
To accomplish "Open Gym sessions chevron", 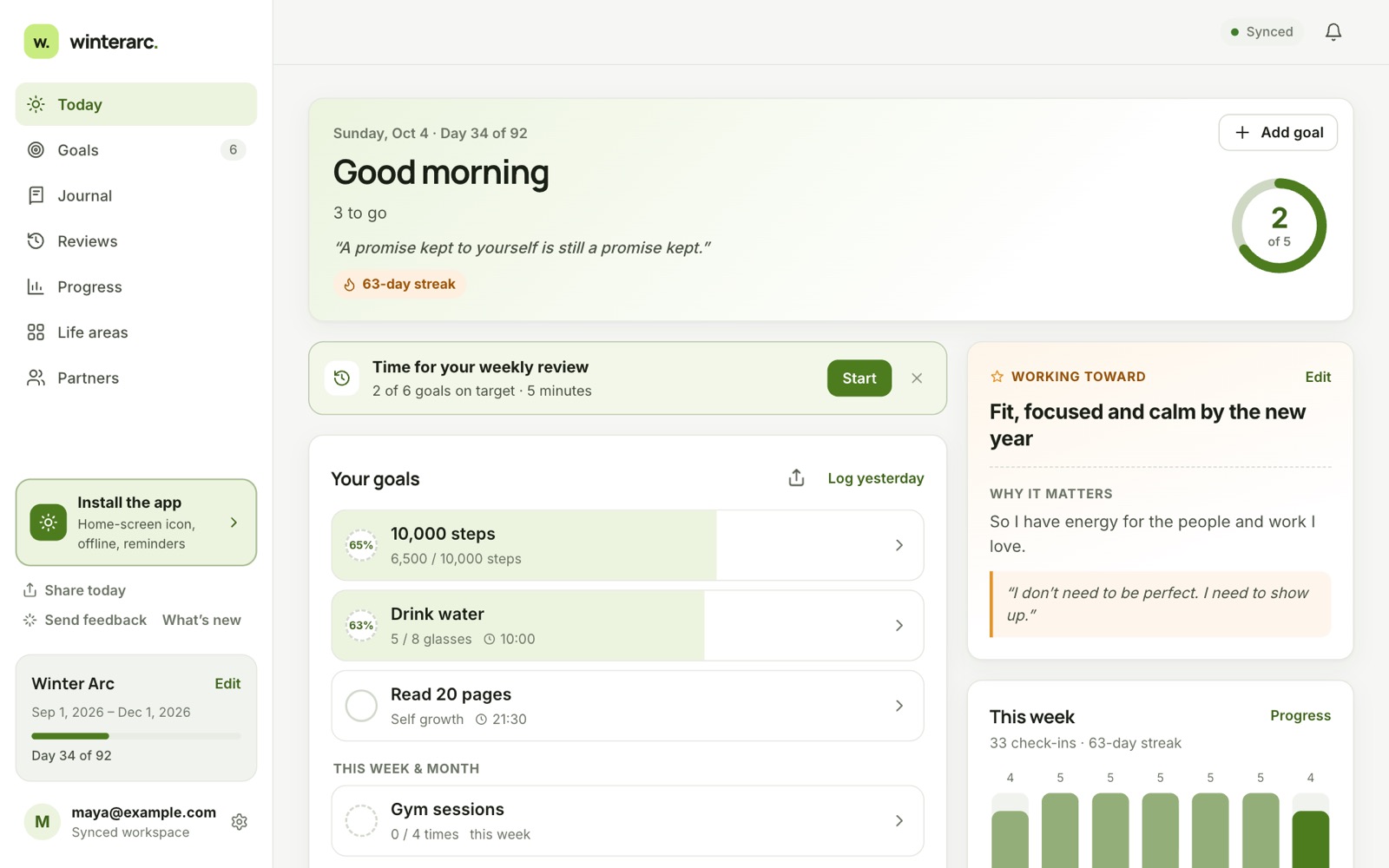I will [x=899, y=820].
